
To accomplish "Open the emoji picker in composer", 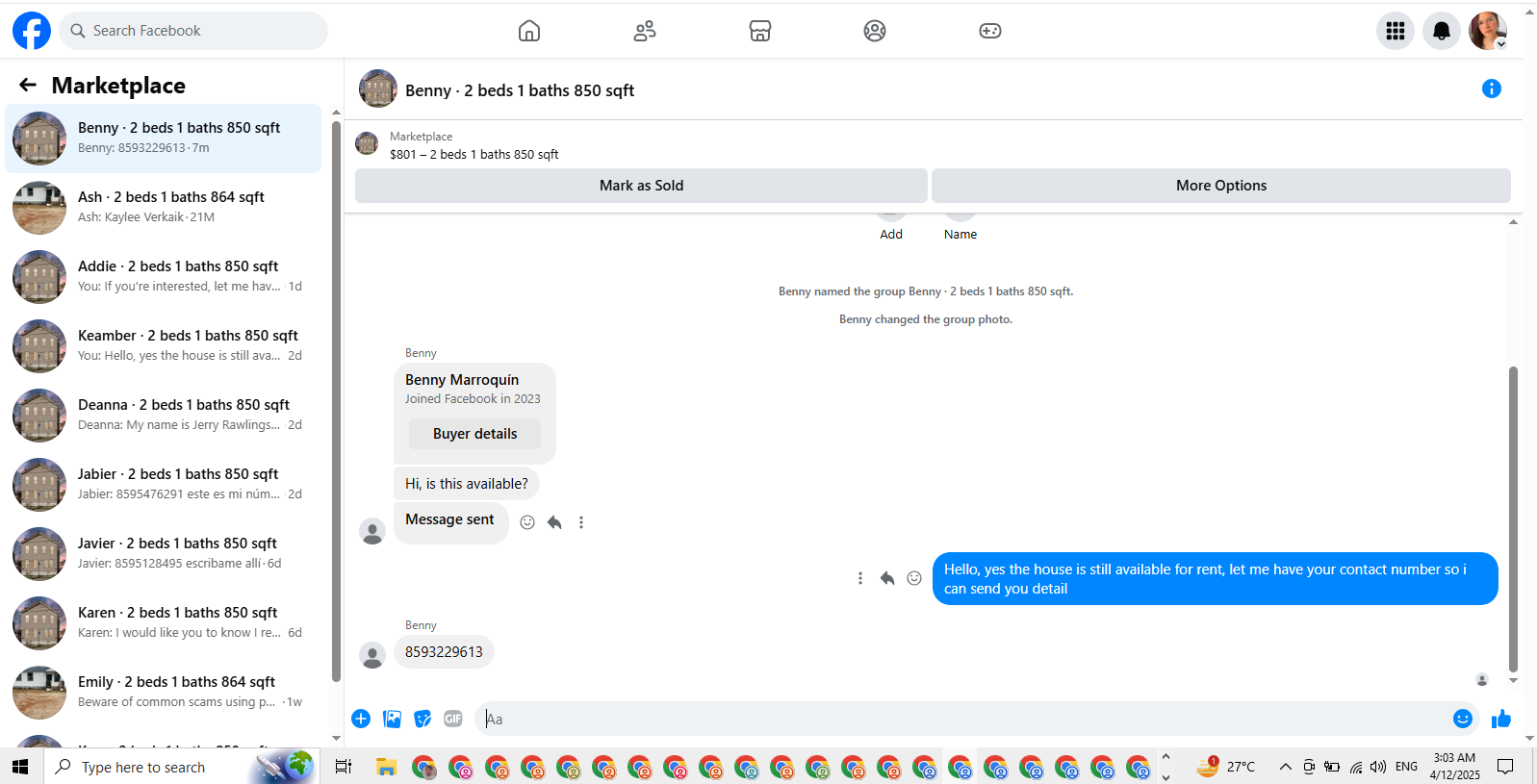I will [x=1463, y=719].
